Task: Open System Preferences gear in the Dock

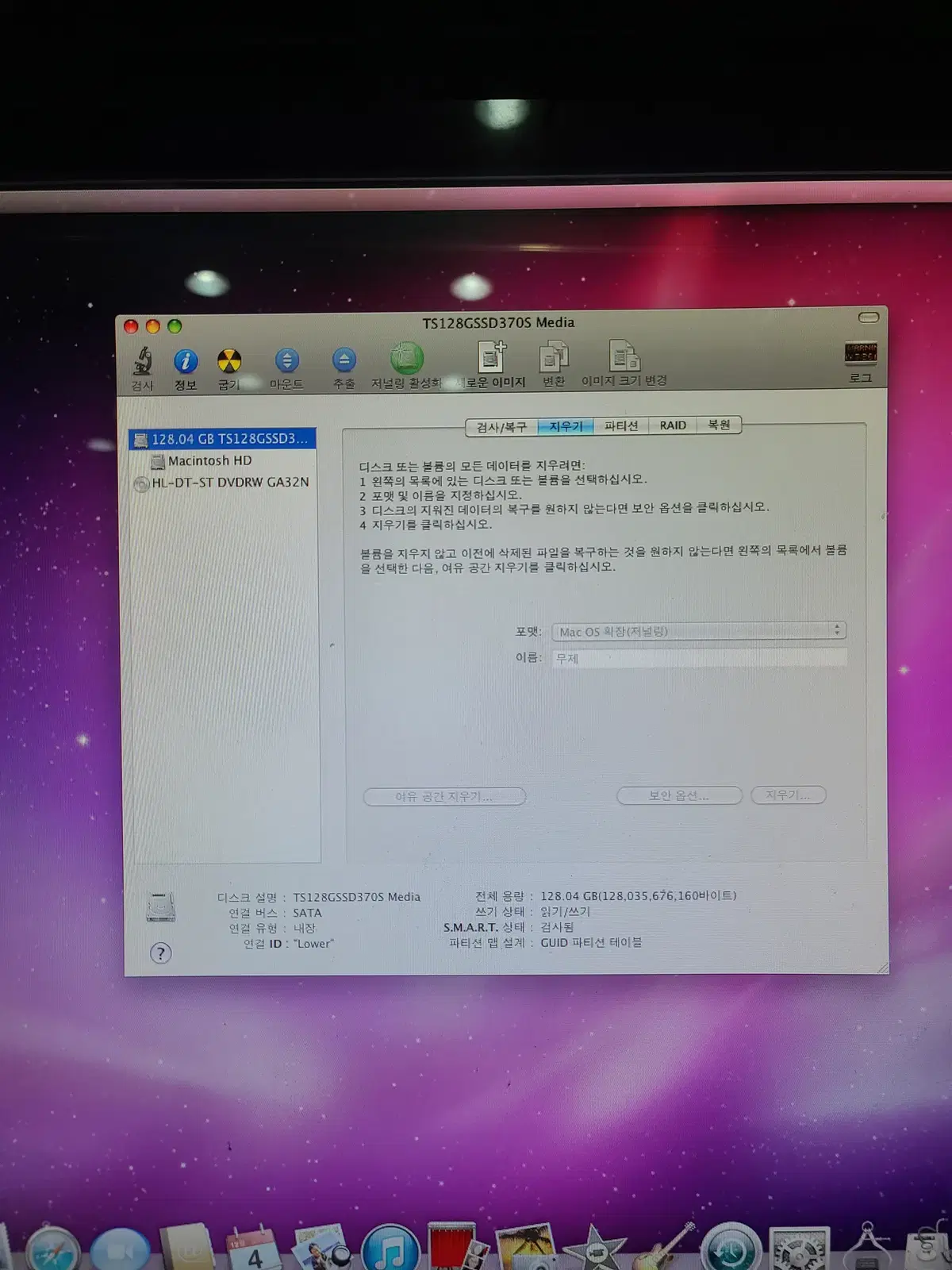Action: point(800,1249)
